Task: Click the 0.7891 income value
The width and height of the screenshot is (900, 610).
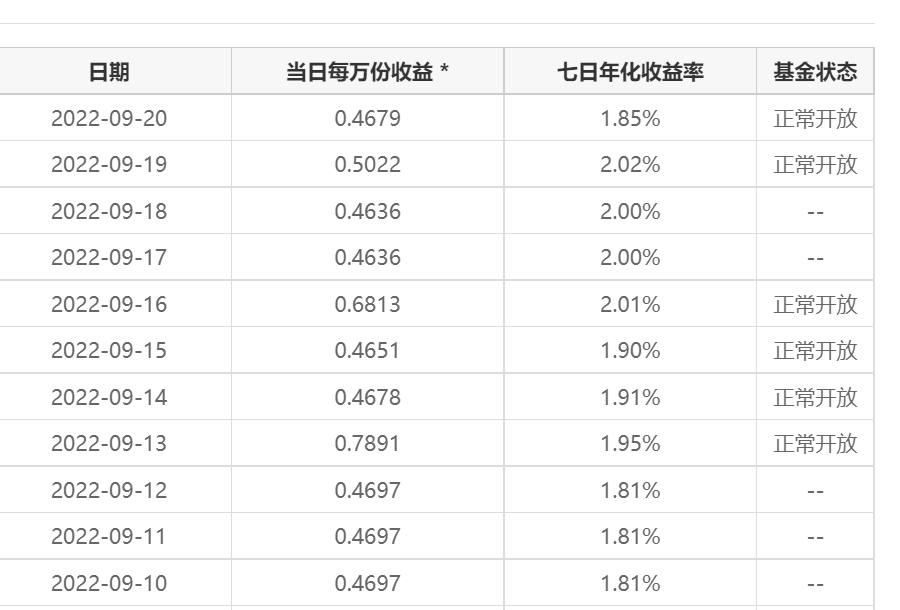Action: [367, 444]
